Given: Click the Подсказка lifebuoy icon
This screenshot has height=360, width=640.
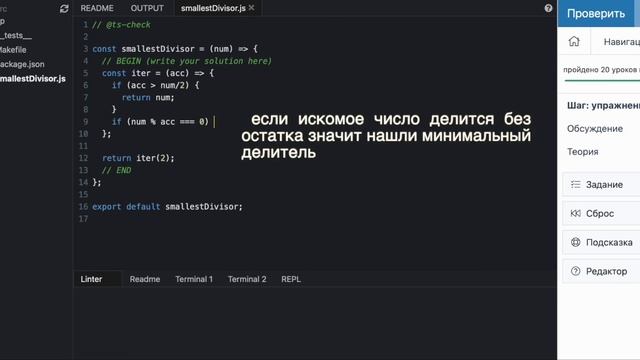Looking at the screenshot, I should coord(576,242).
